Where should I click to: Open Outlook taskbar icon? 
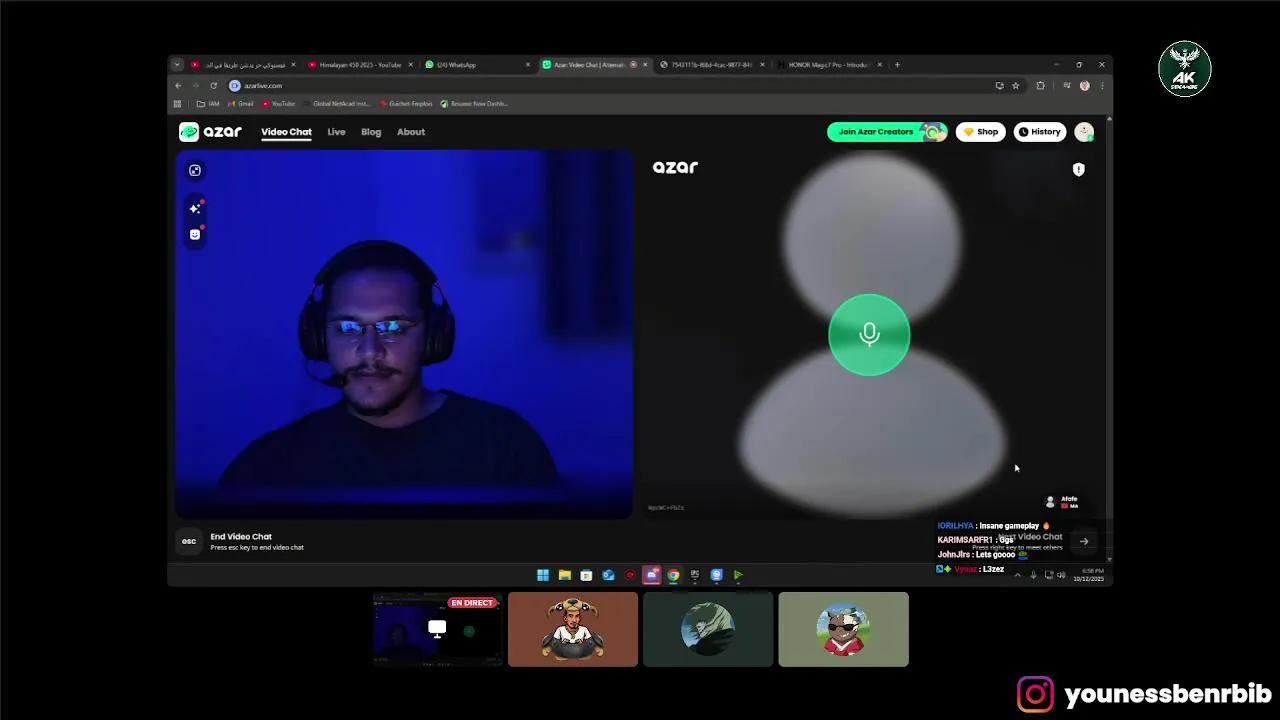(x=608, y=575)
